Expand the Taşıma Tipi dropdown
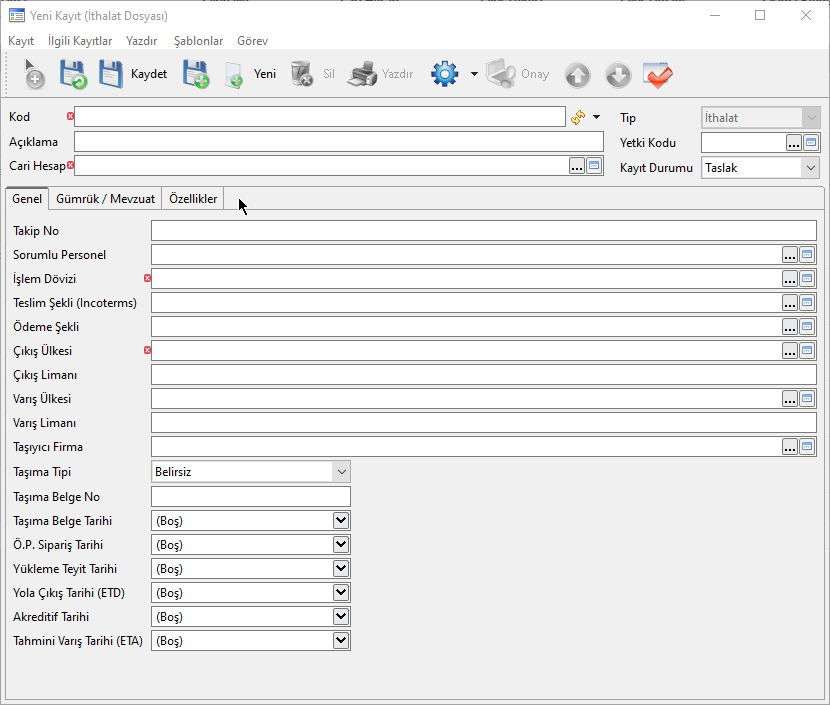830x705 pixels. tap(341, 471)
